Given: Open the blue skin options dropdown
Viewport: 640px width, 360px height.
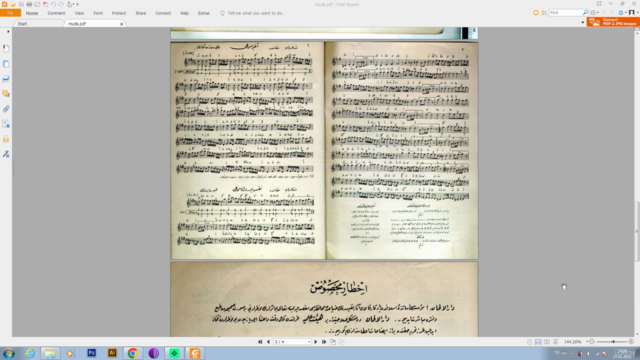Looking at the screenshot, I should coord(622,13).
